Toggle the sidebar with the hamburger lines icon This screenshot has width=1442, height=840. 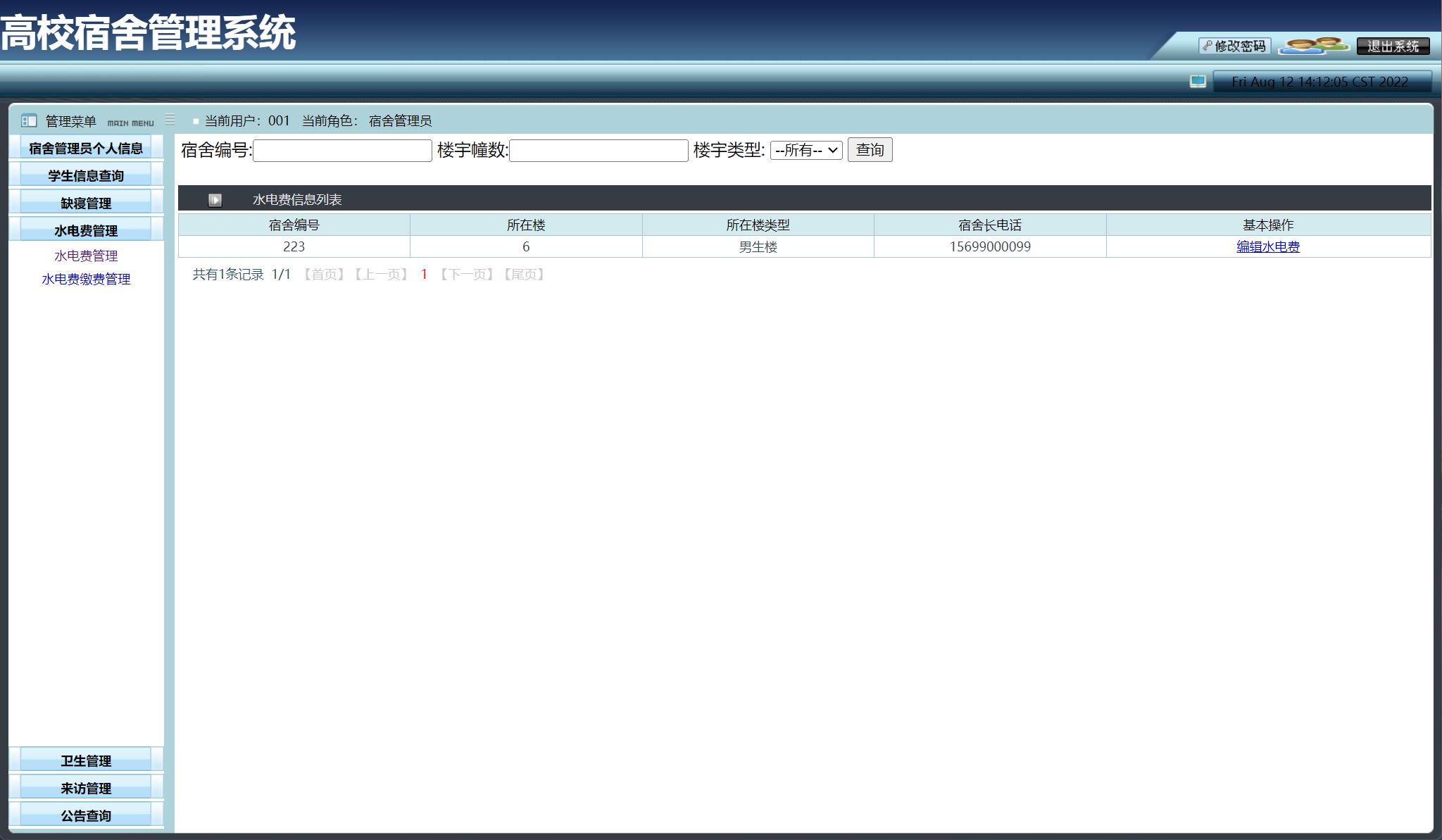(169, 119)
